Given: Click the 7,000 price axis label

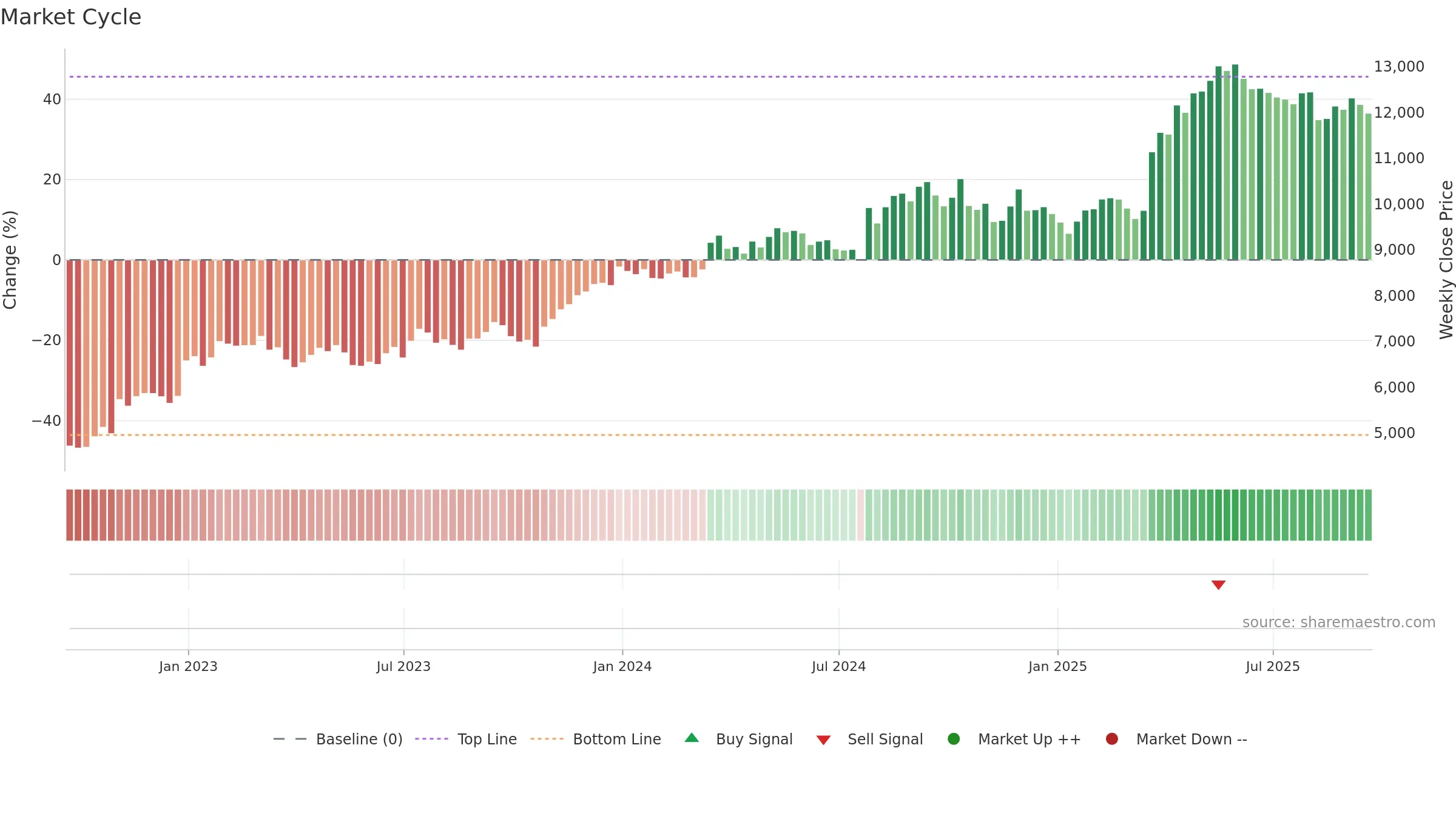Looking at the screenshot, I should click(x=1395, y=342).
